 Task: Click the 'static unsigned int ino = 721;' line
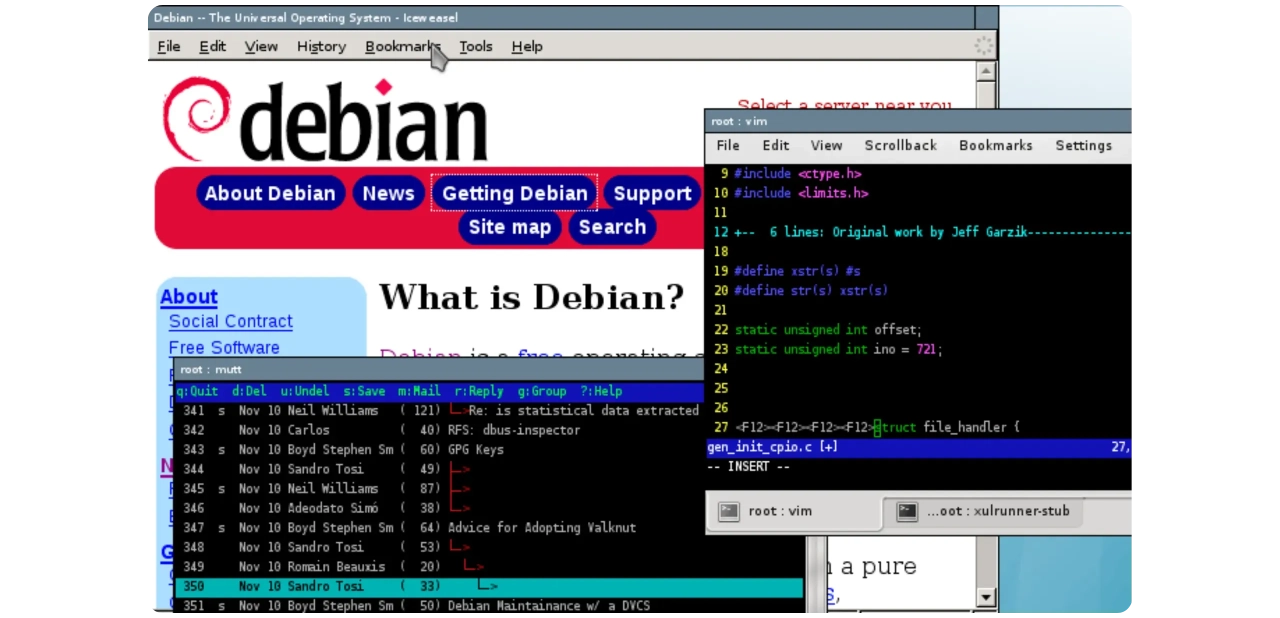click(x=839, y=349)
